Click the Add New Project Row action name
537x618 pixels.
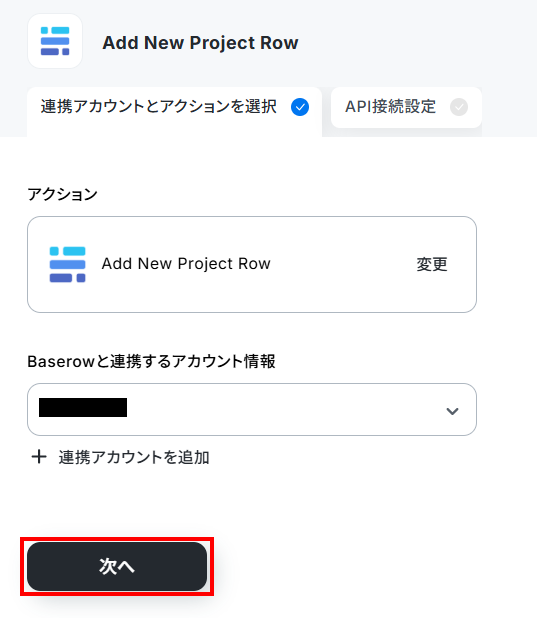[186, 264]
